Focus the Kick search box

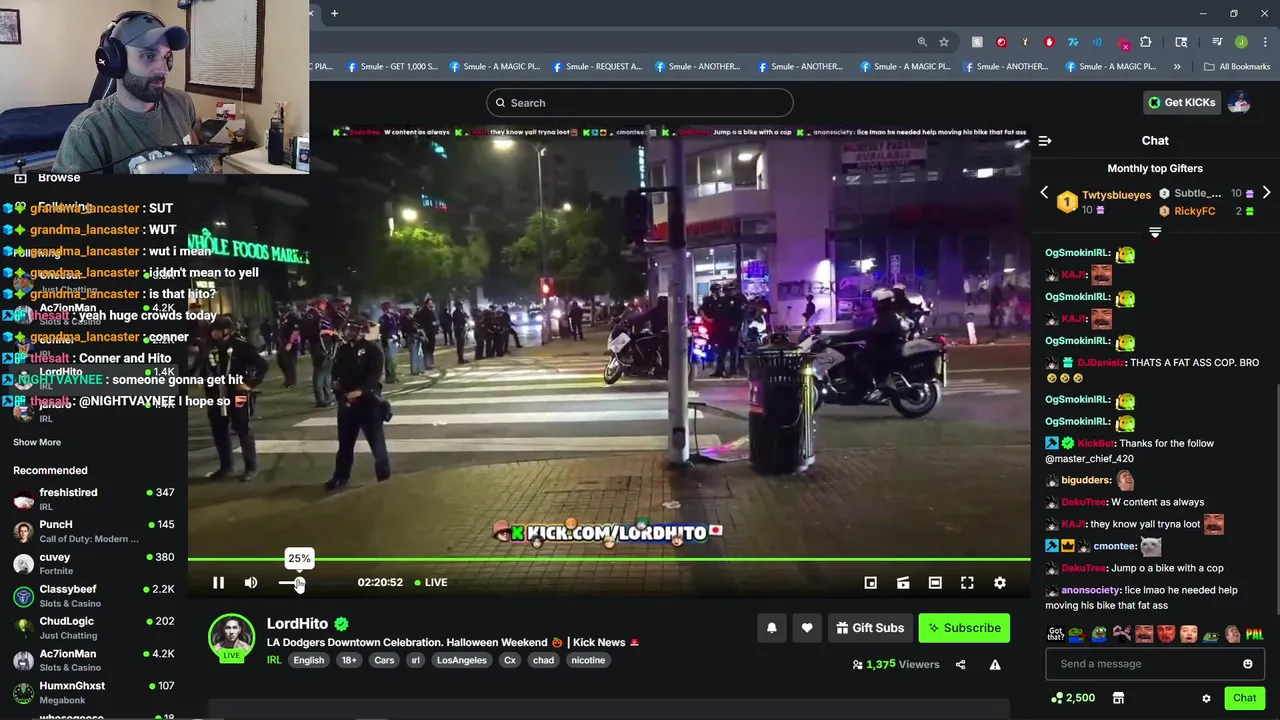640,103
